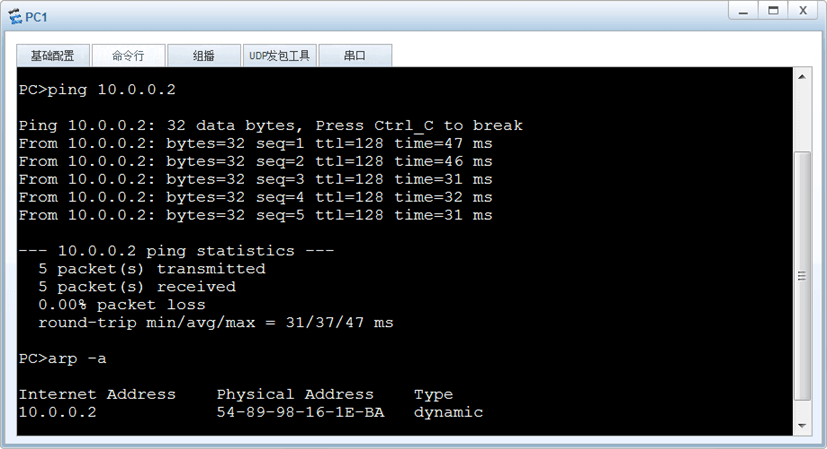Click the vertical scrollbar thumb
Screen dimensions: 827x449
click(802, 275)
